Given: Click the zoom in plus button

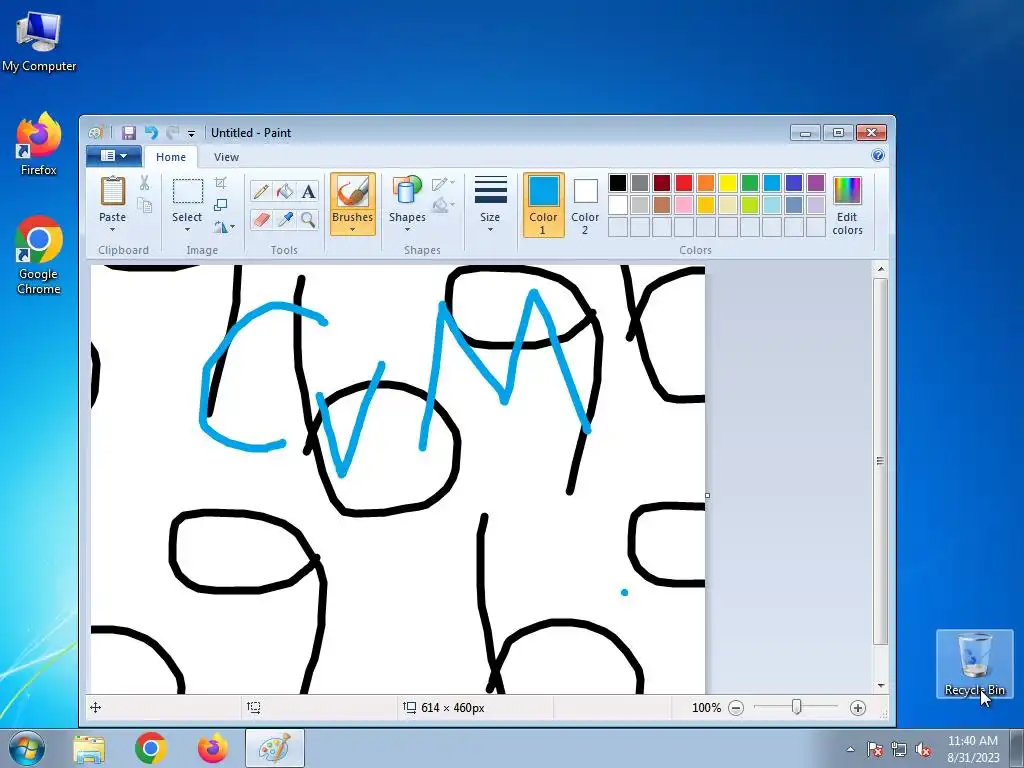Looking at the screenshot, I should click(858, 708).
